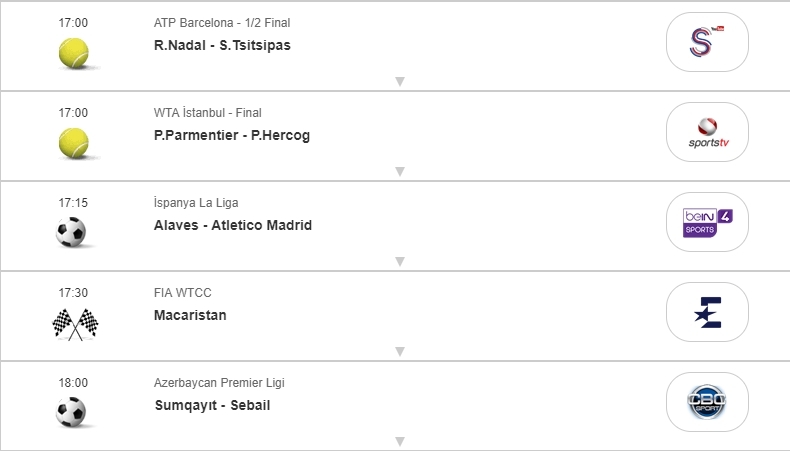Open the Alaves - Atletico Madrid match
Viewport: 790px width, 451px height.
coord(232,225)
